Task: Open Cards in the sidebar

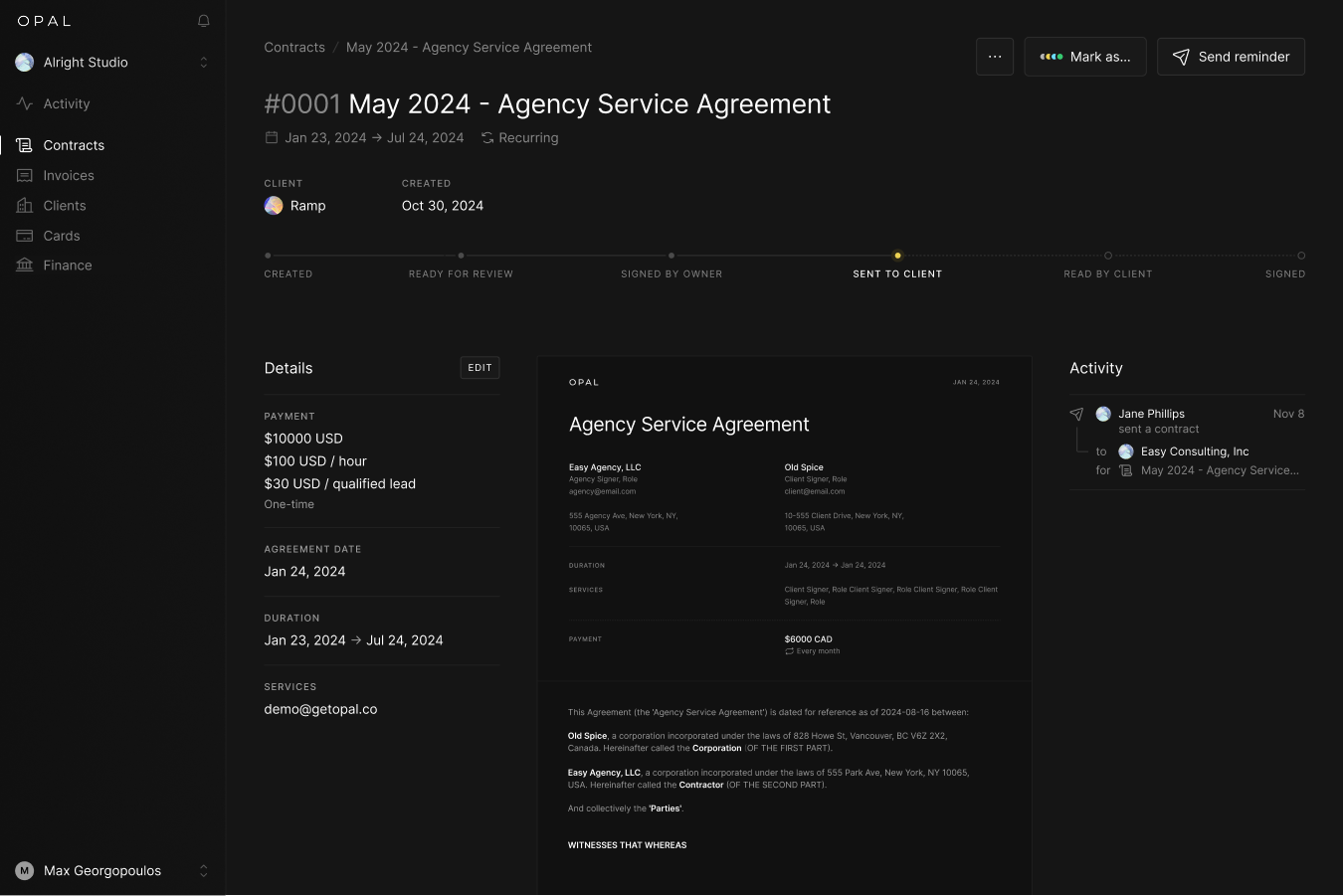Action: pos(62,236)
